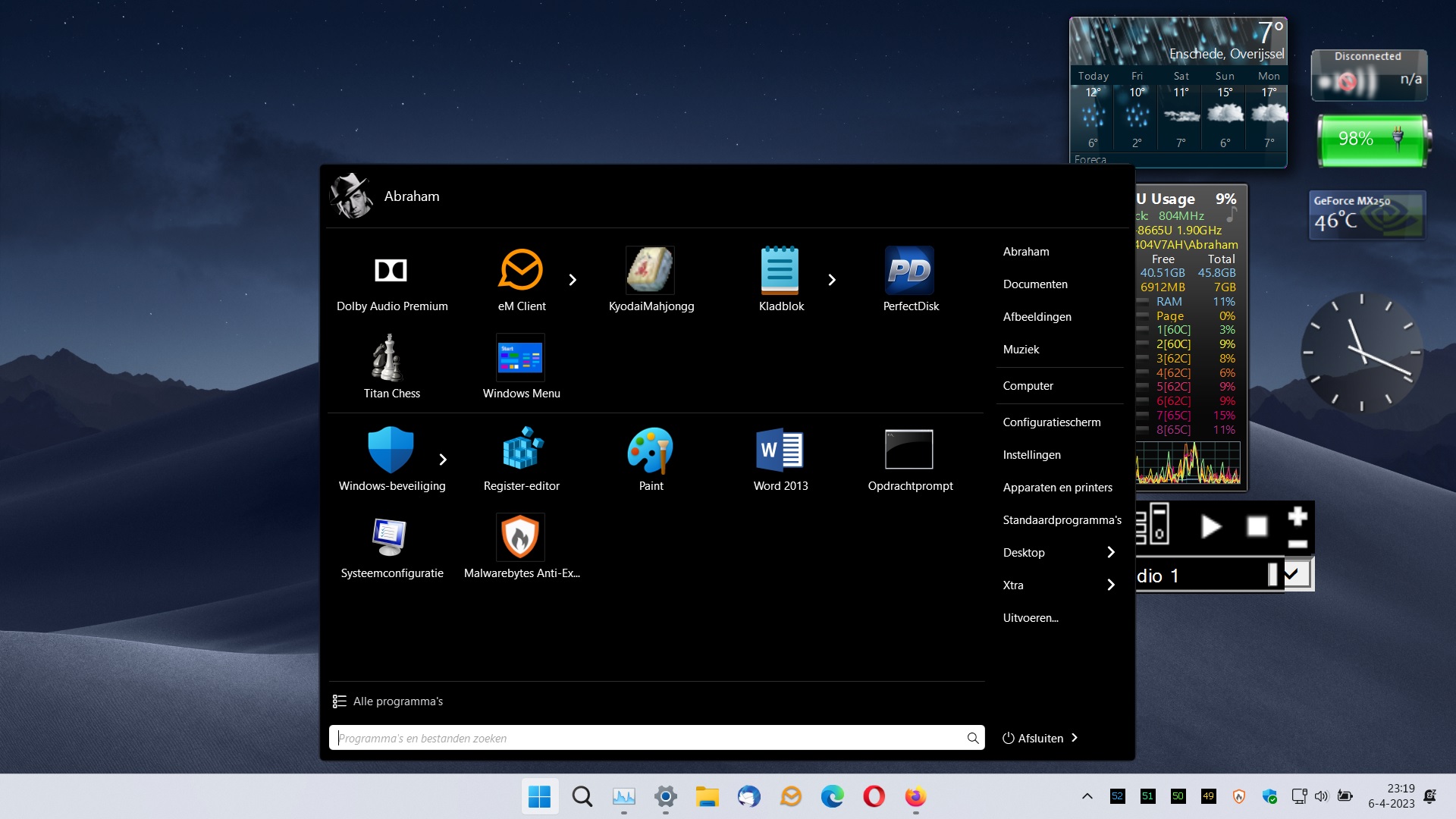Viewport: 1456px width, 819px height.
Task: Play the radio gadget
Action: coord(1211,526)
